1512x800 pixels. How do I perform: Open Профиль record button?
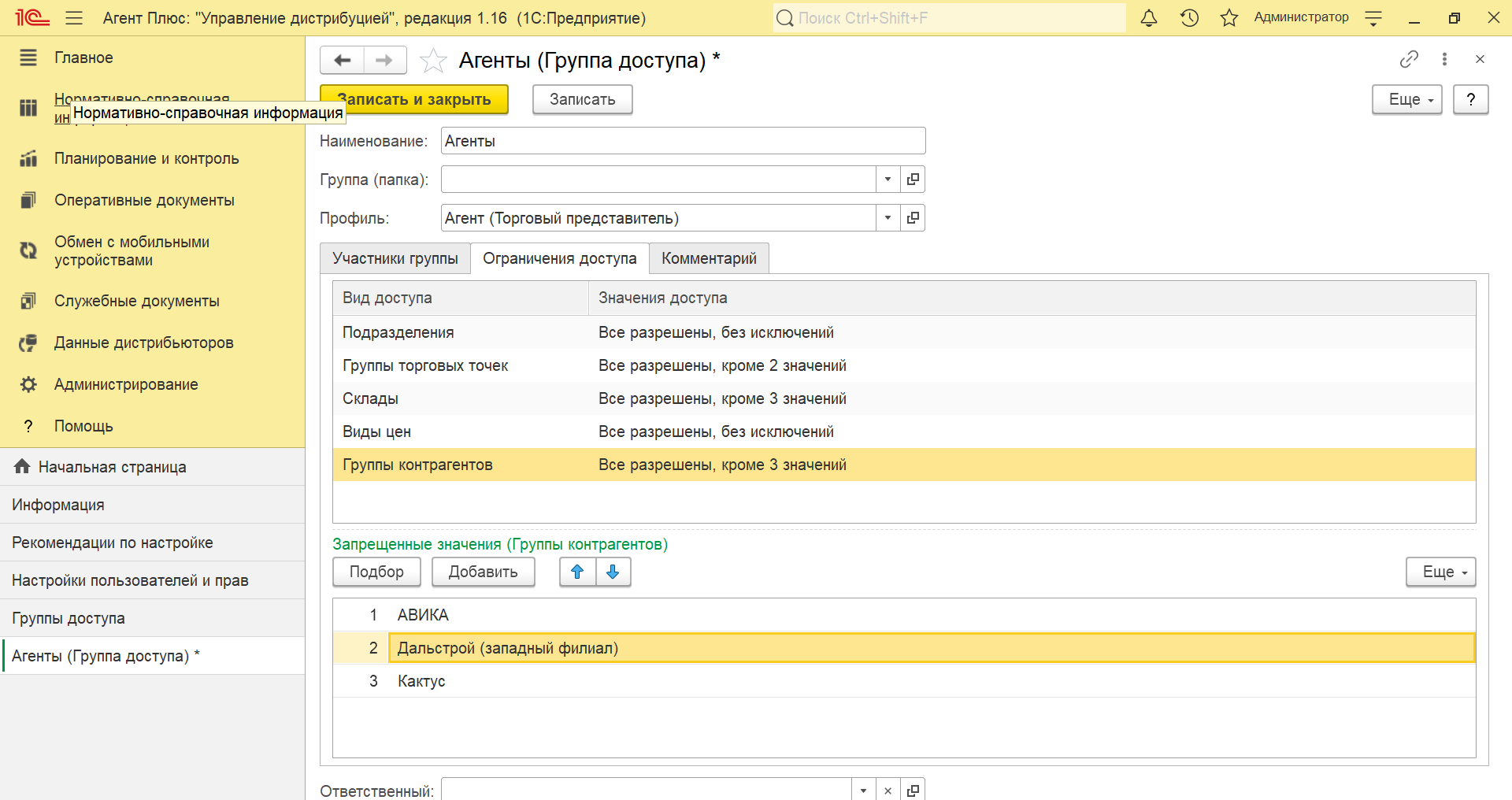[913, 218]
